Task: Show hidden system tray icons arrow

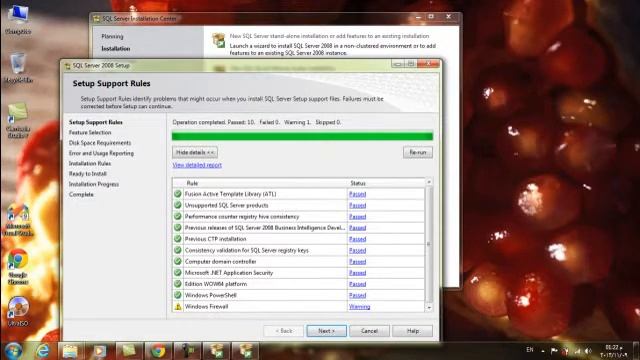Action: (543, 351)
